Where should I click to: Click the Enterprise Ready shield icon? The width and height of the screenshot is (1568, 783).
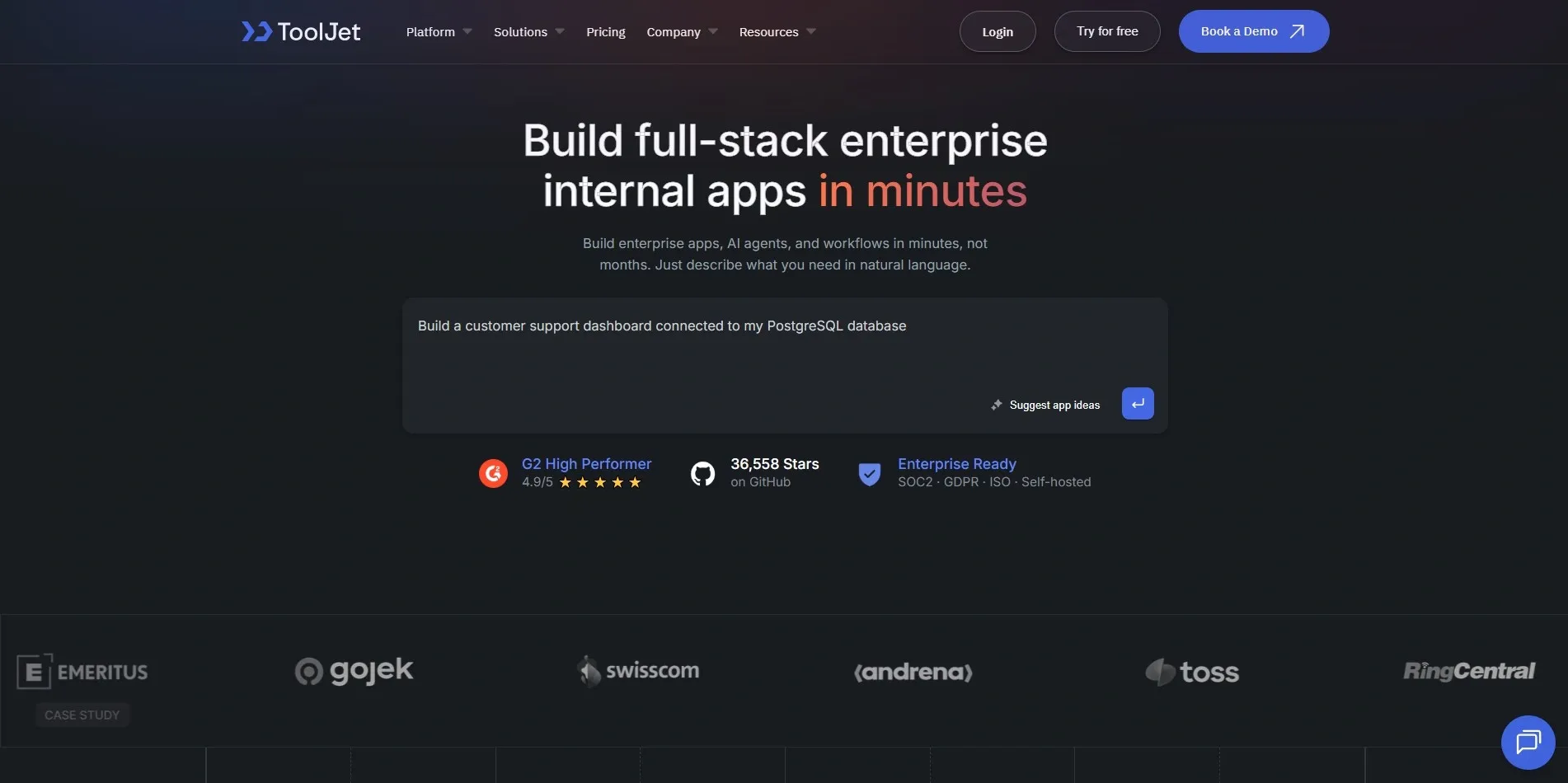pyautogui.click(x=869, y=474)
